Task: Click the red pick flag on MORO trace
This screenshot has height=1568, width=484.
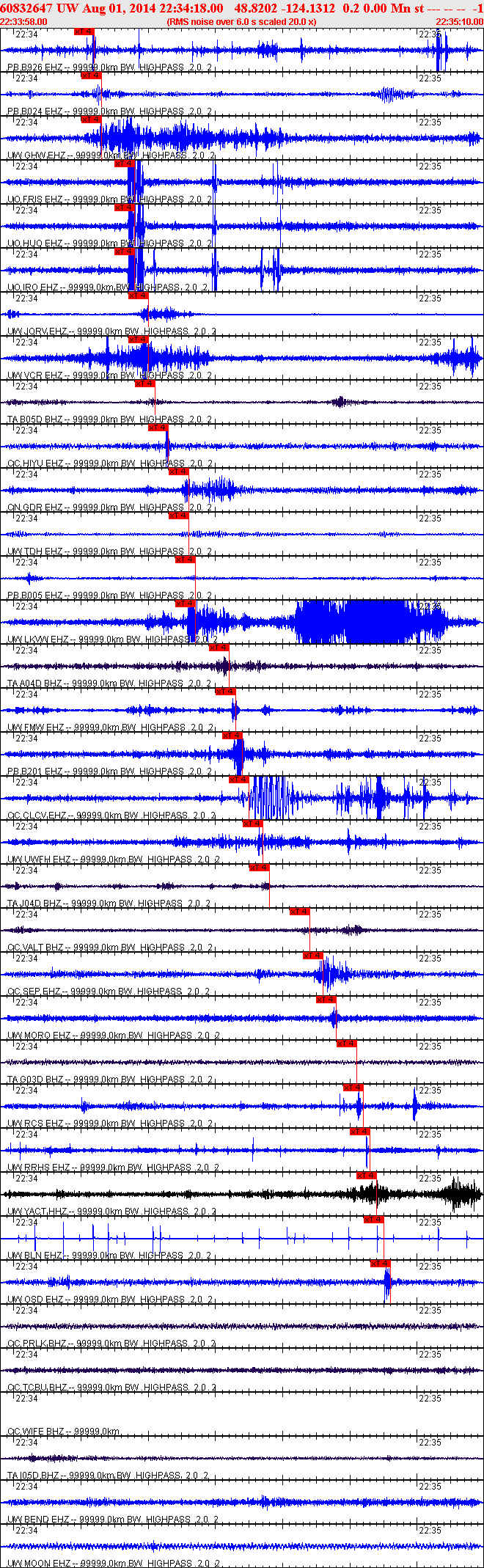Action: (326, 1000)
